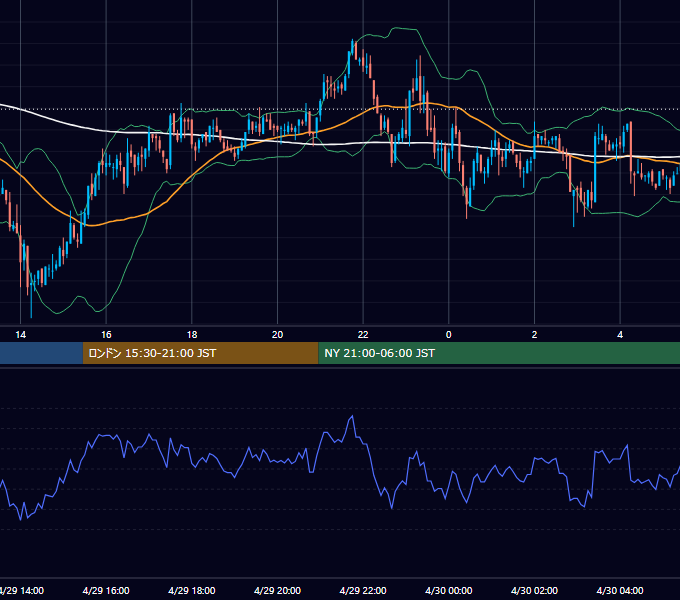Click the blue session bar before London
The height and width of the screenshot is (600, 680).
(41, 353)
